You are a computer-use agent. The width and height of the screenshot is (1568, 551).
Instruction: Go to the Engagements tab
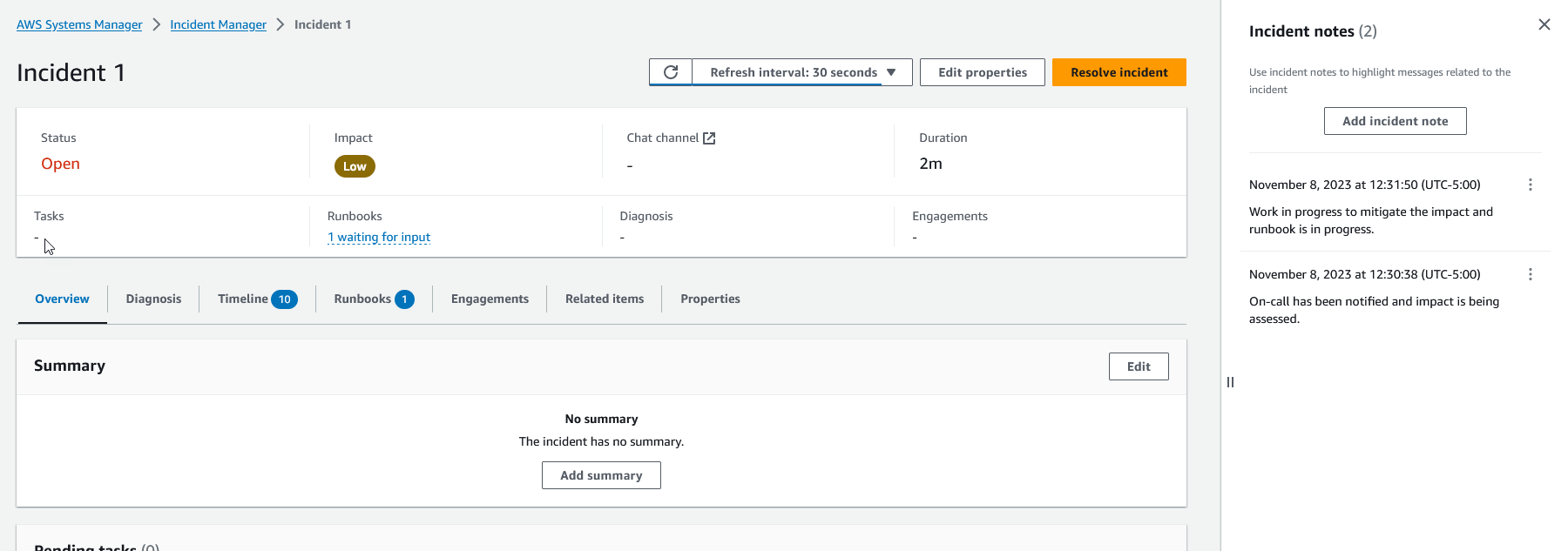(490, 299)
